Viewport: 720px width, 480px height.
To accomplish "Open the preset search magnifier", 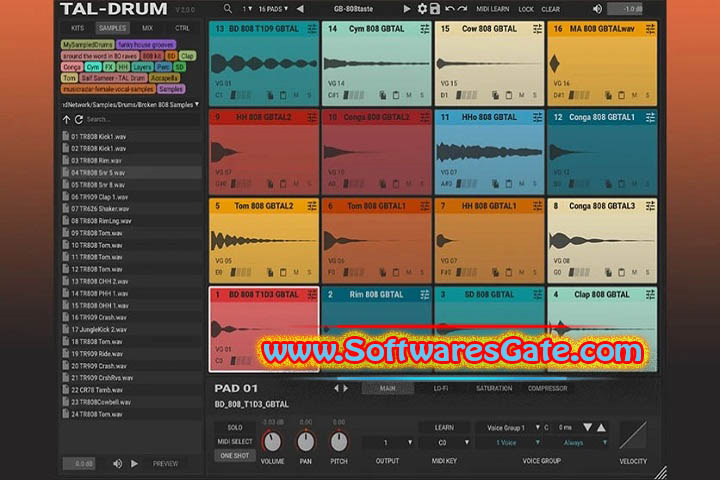I will click(227, 9).
